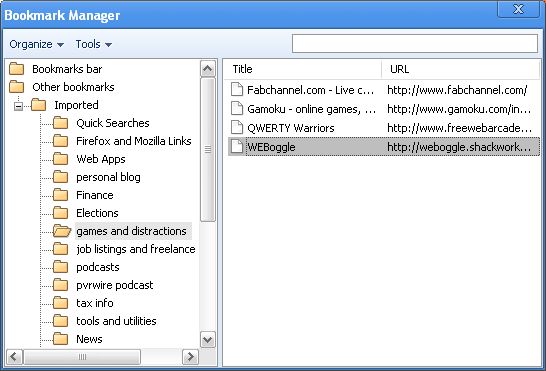The image size is (546, 371).
Task: Click the horizontal scroll right arrow
Action: [x=190, y=357]
